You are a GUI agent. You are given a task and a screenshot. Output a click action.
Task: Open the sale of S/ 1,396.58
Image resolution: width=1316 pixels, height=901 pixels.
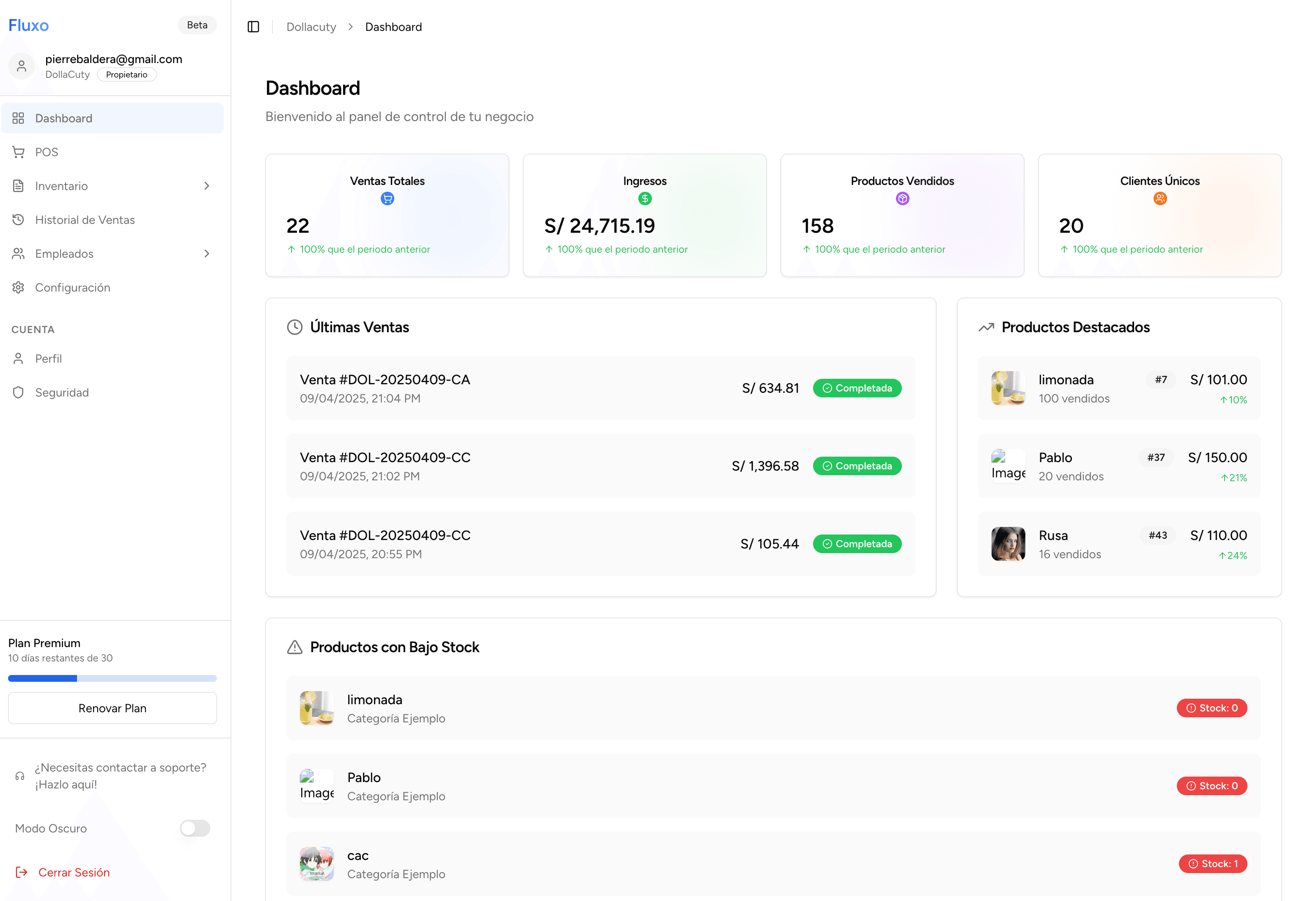tap(601, 466)
